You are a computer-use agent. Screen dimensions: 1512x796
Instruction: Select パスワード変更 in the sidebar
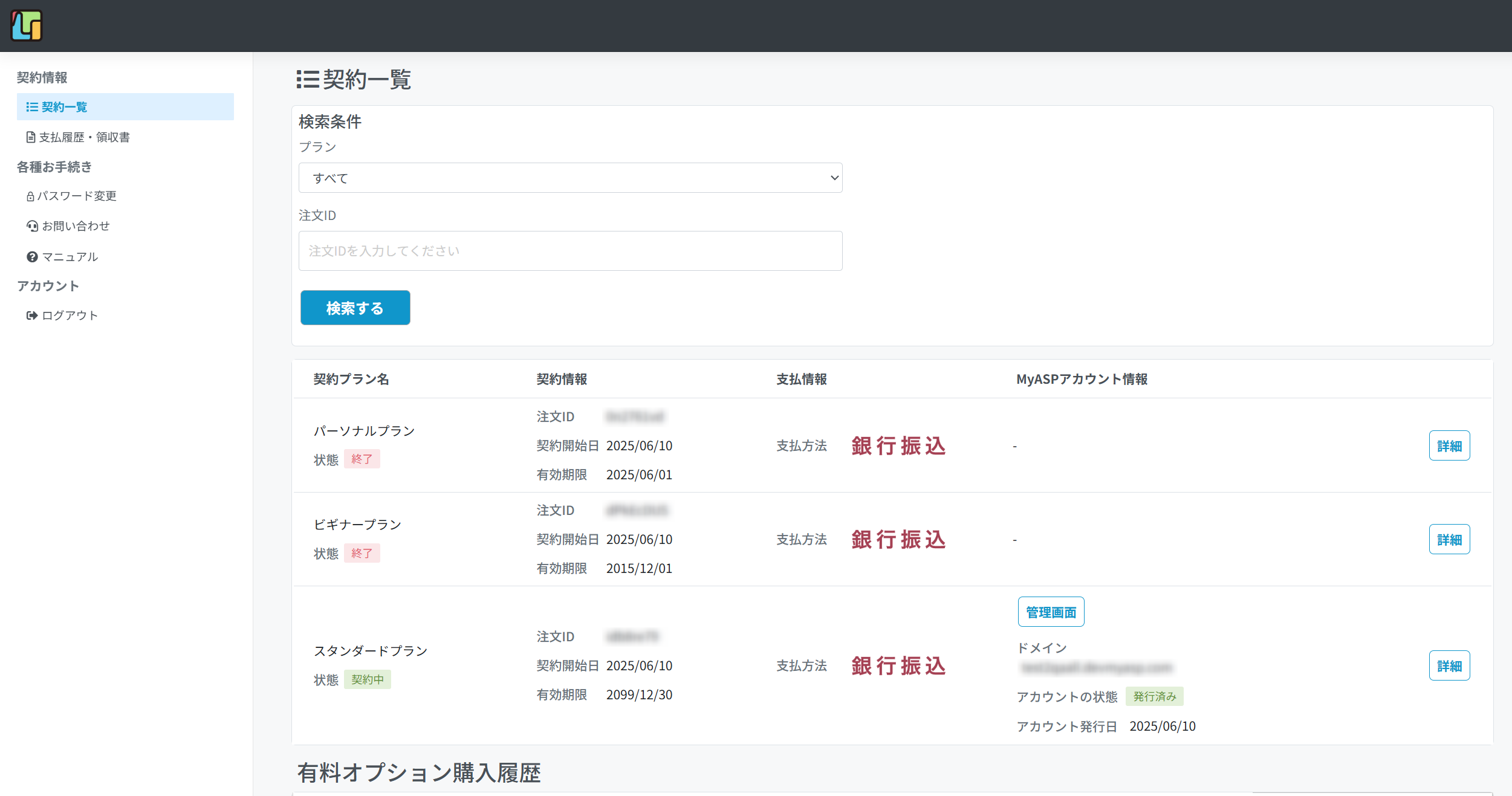click(x=76, y=196)
